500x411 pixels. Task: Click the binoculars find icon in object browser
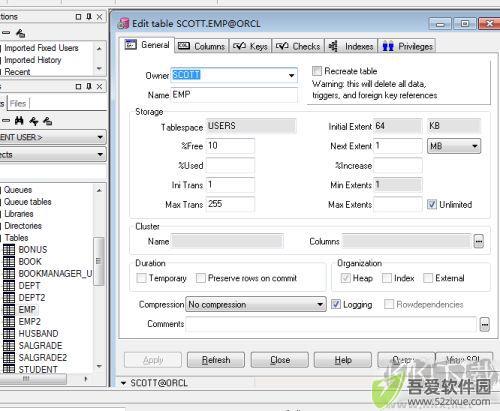pos(19,121)
